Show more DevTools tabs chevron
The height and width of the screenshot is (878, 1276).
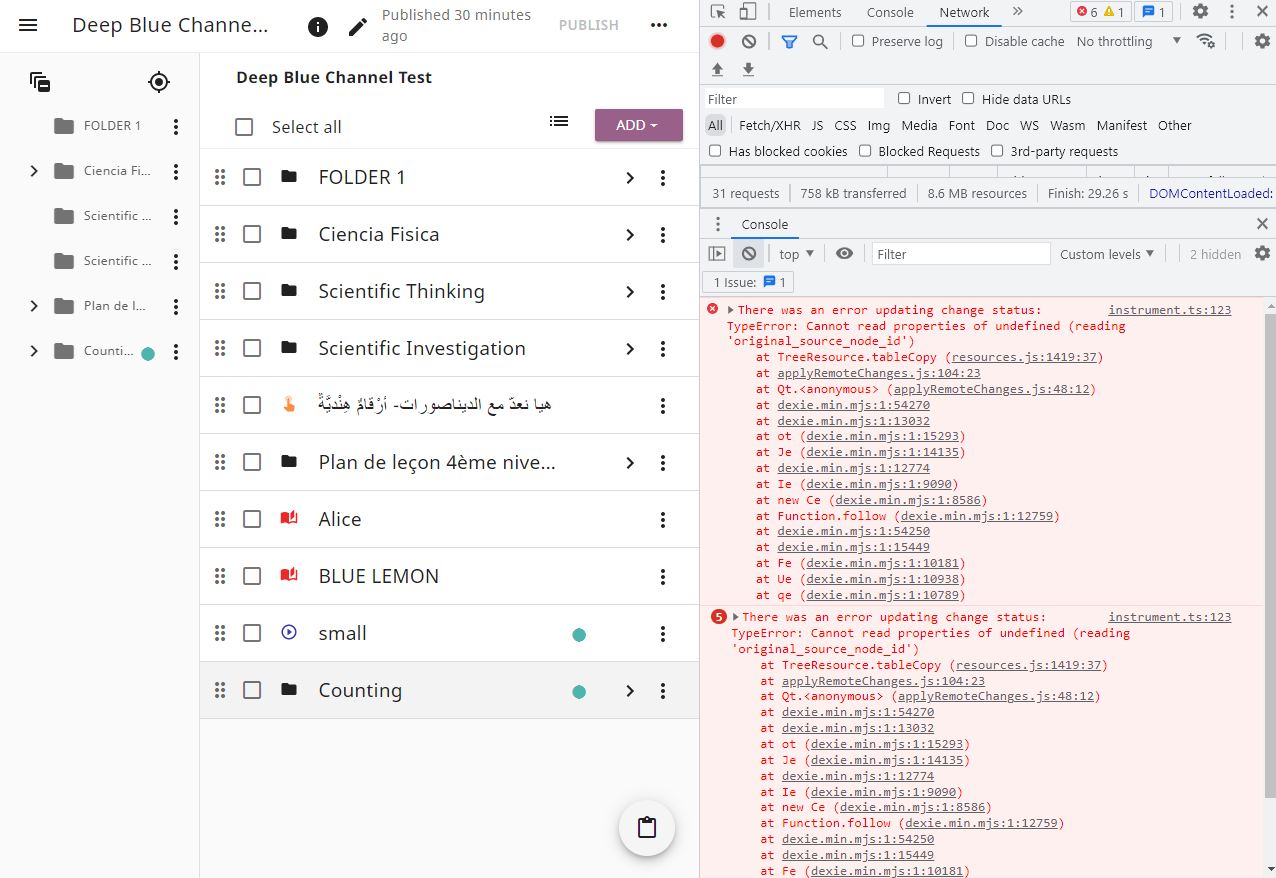[x=1017, y=12]
